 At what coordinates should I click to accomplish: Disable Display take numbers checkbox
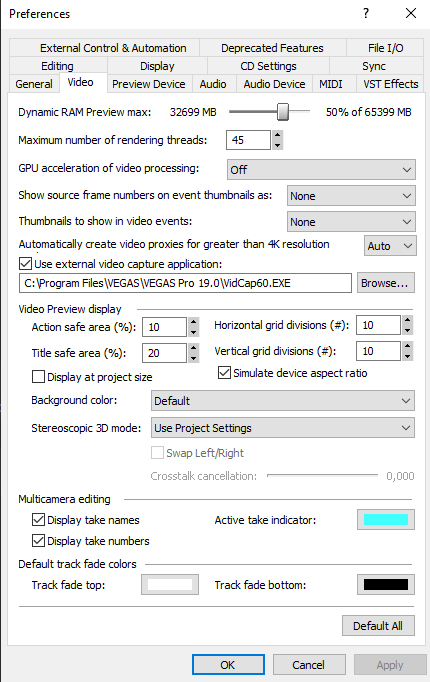38,541
